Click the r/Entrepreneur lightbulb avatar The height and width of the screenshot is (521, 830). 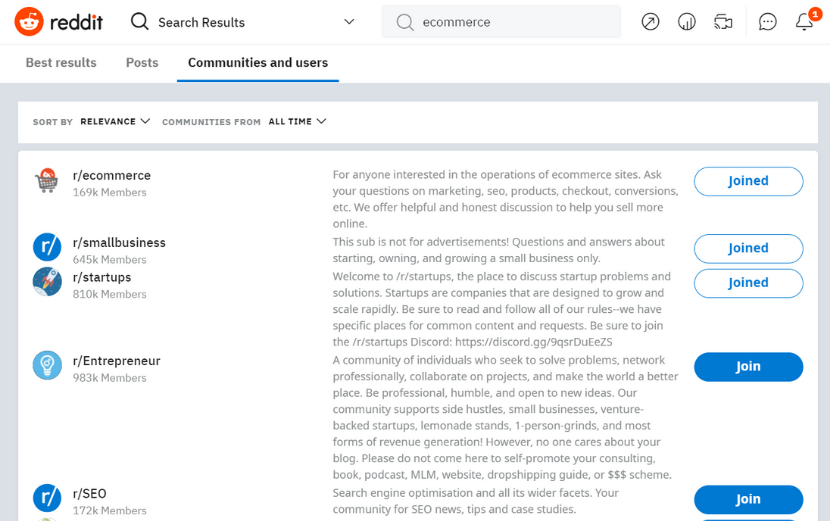(x=47, y=365)
